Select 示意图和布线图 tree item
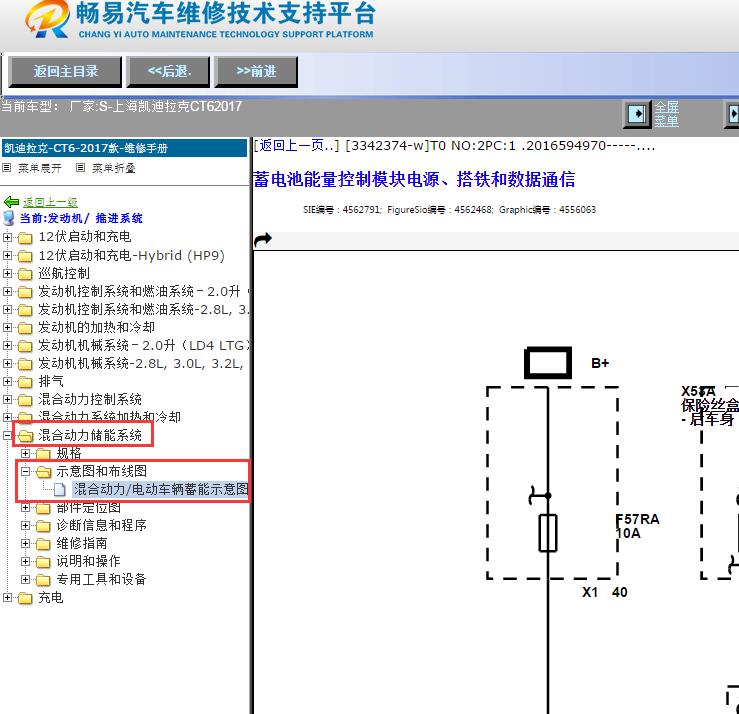739x714 pixels. [x=102, y=471]
